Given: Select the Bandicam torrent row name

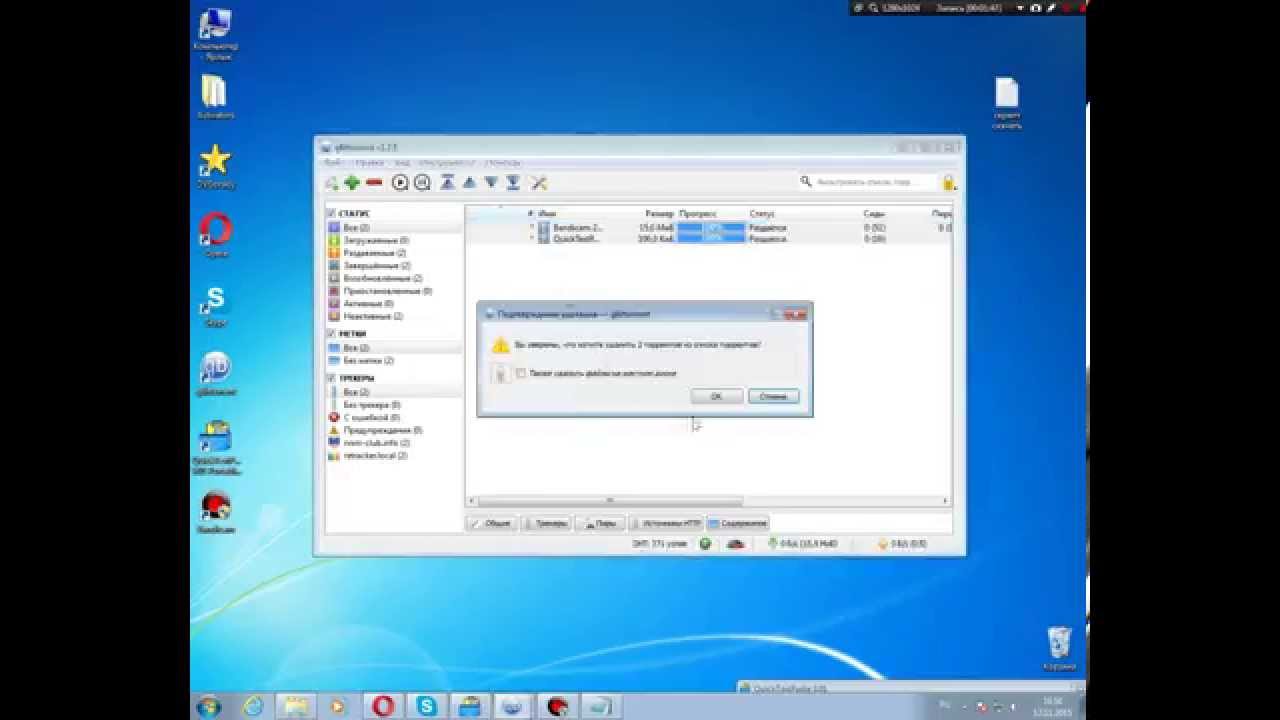Looking at the screenshot, I should pos(577,228).
